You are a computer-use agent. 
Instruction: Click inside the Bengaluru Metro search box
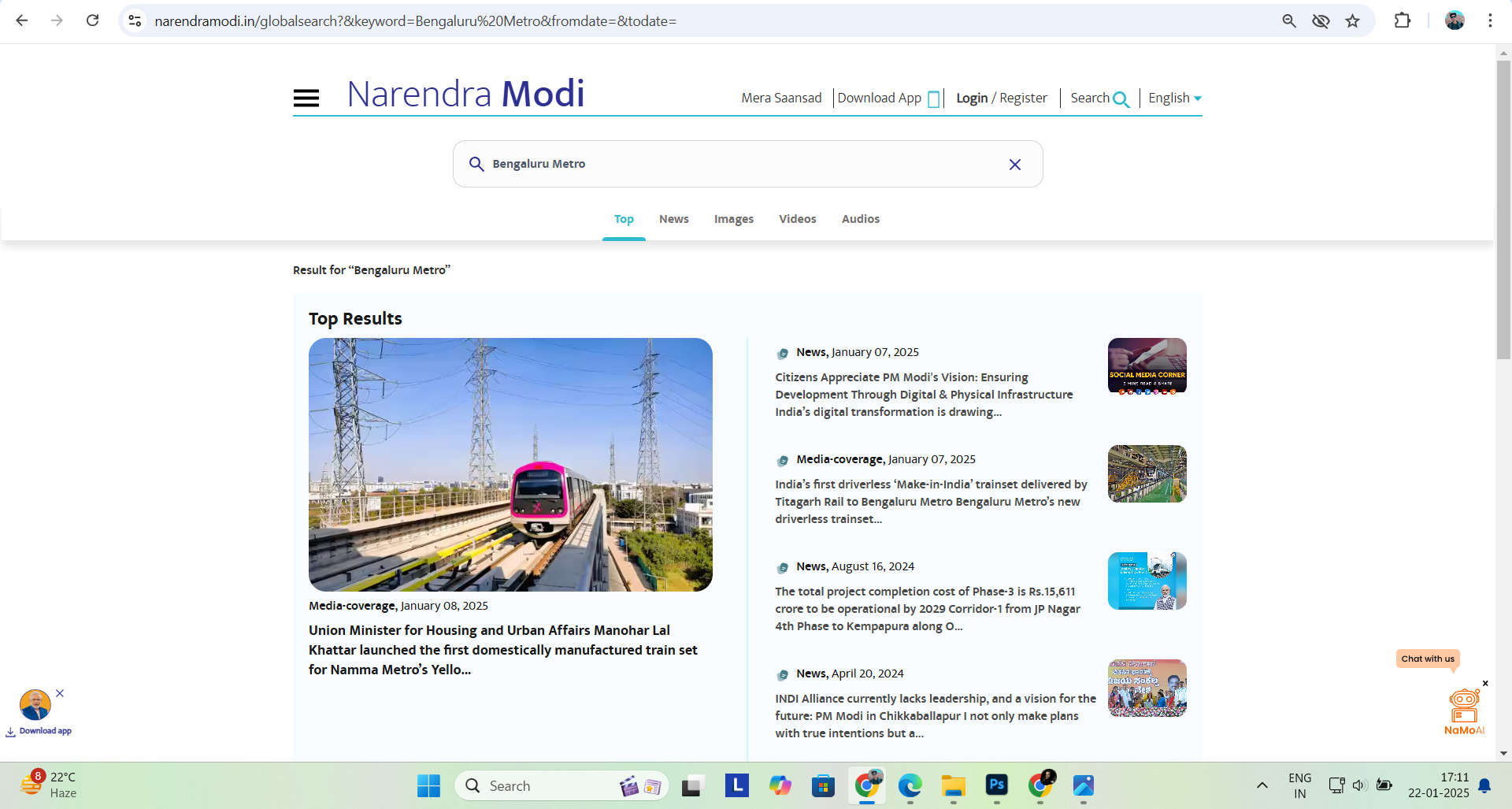[x=740, y=164]
